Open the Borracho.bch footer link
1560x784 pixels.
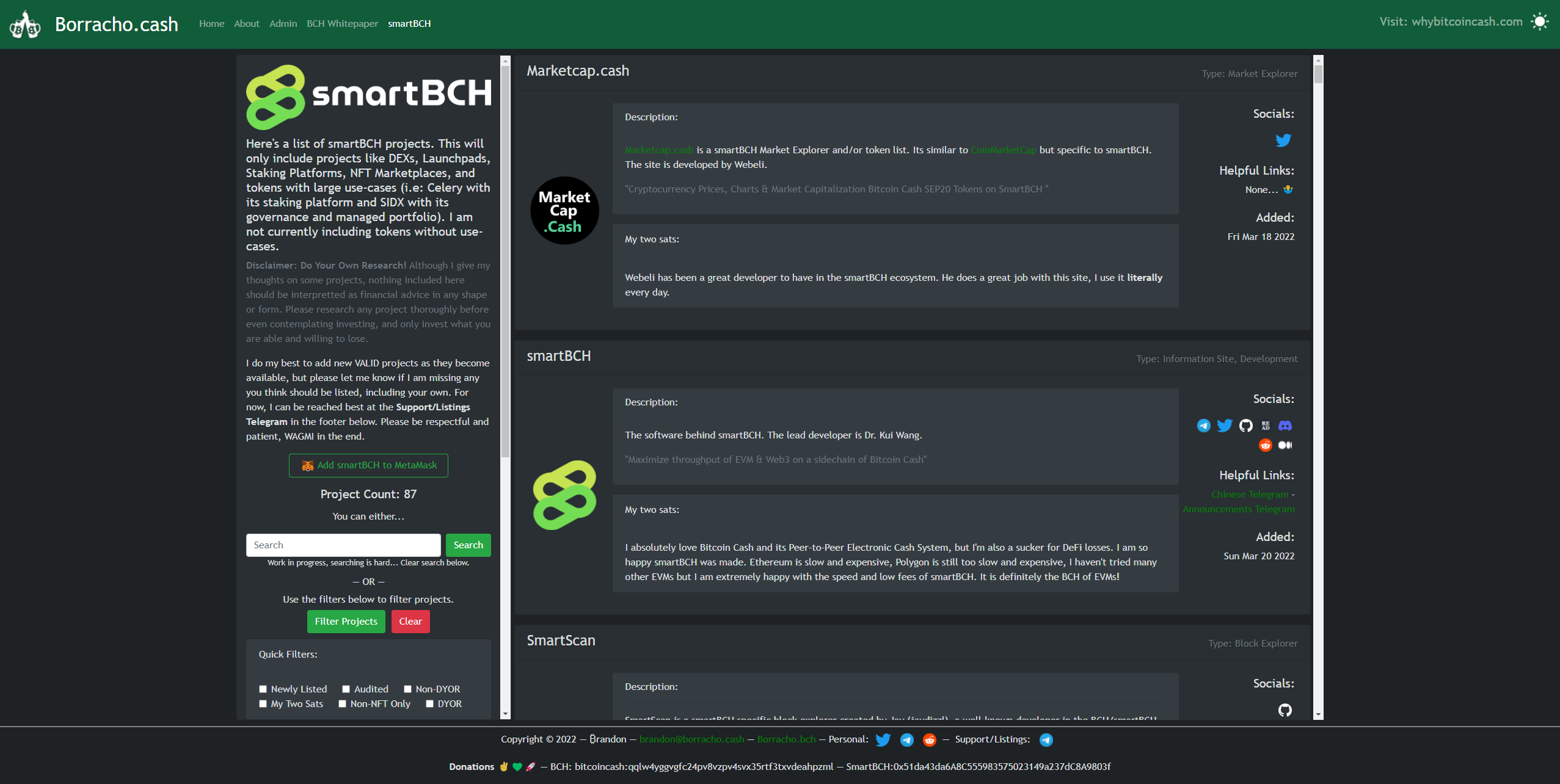[x=787, y=739]
